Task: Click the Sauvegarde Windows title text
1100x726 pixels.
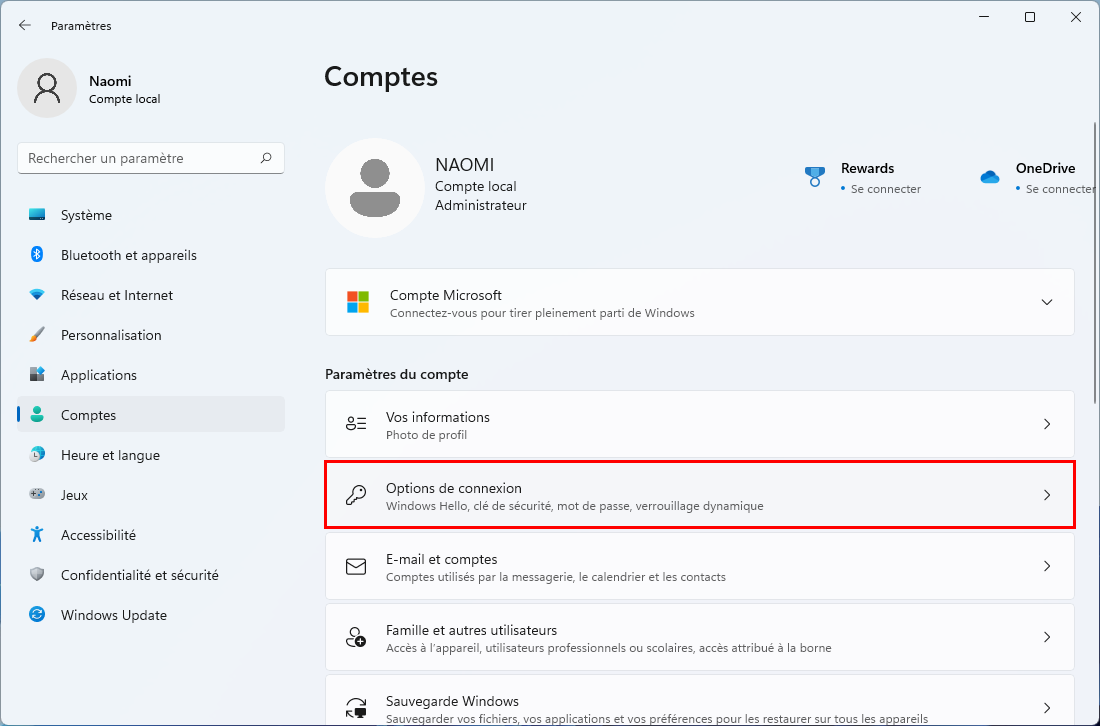Action: tap(452, 701)
